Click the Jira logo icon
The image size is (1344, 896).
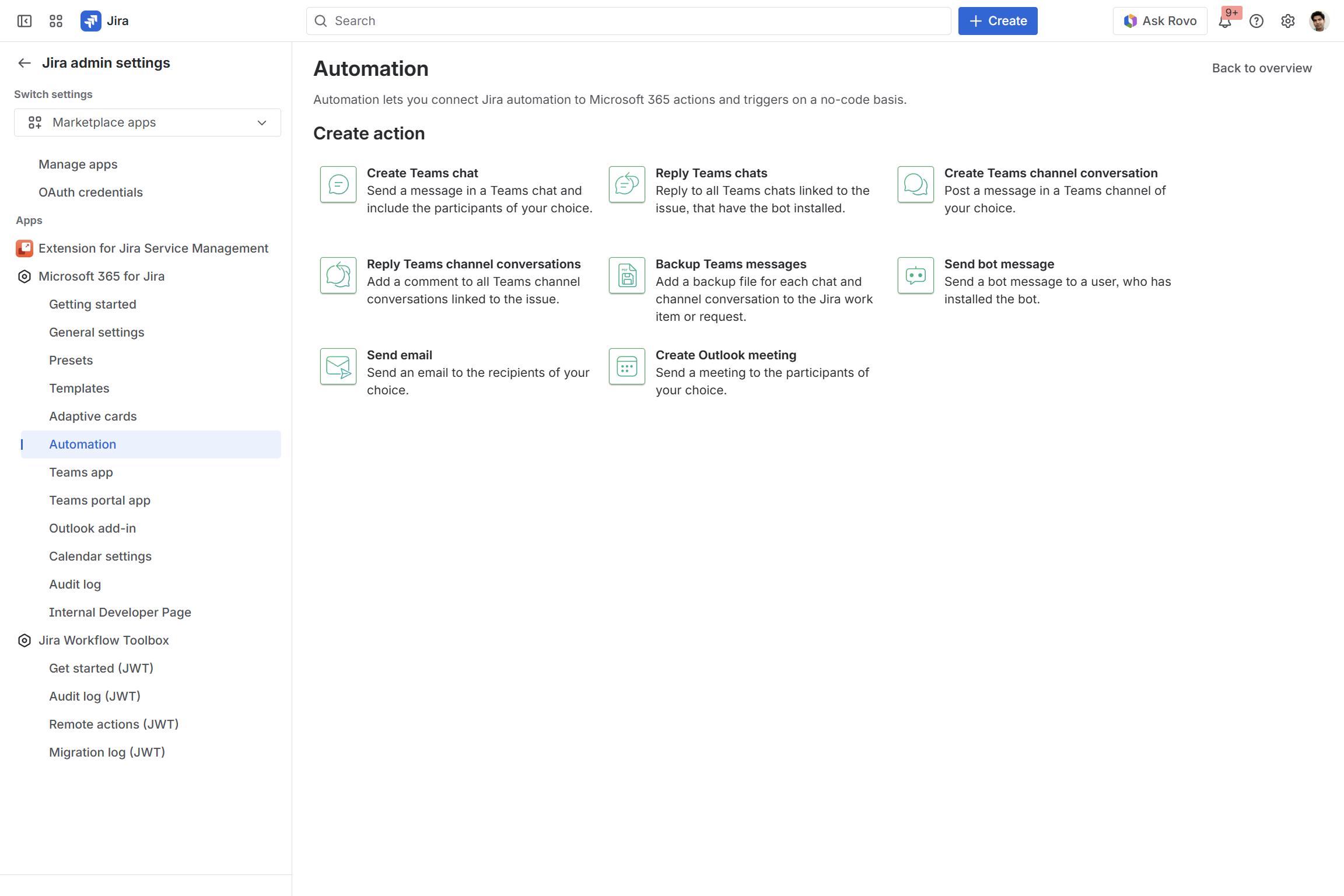(x=90, y=21)
